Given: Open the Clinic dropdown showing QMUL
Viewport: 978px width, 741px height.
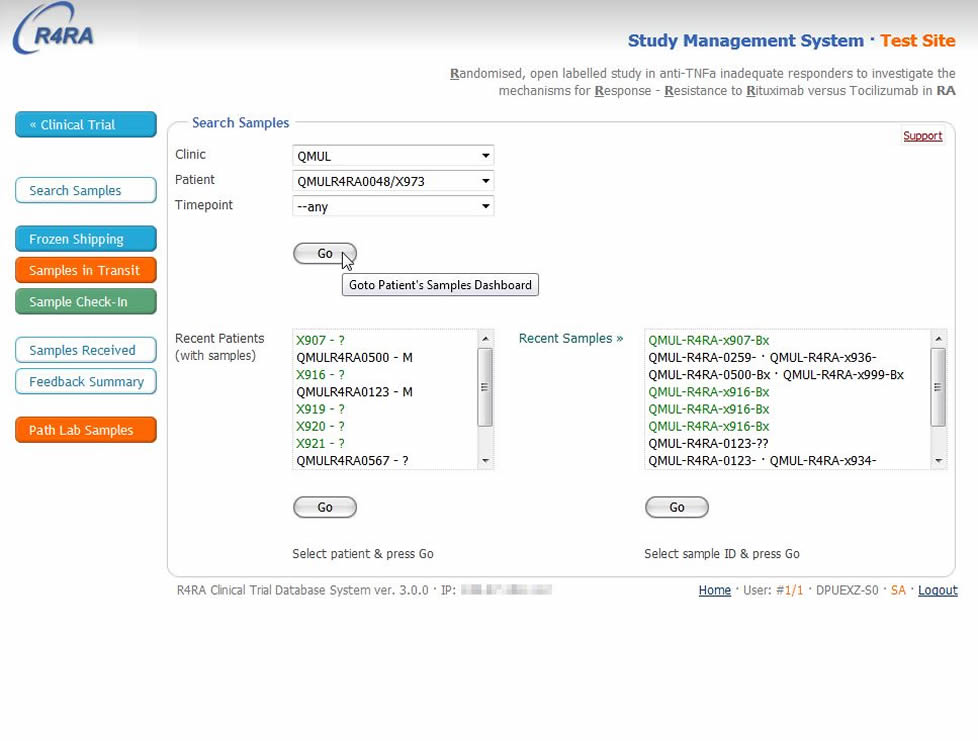Looking at the screenshot, I should coord(393,156).
